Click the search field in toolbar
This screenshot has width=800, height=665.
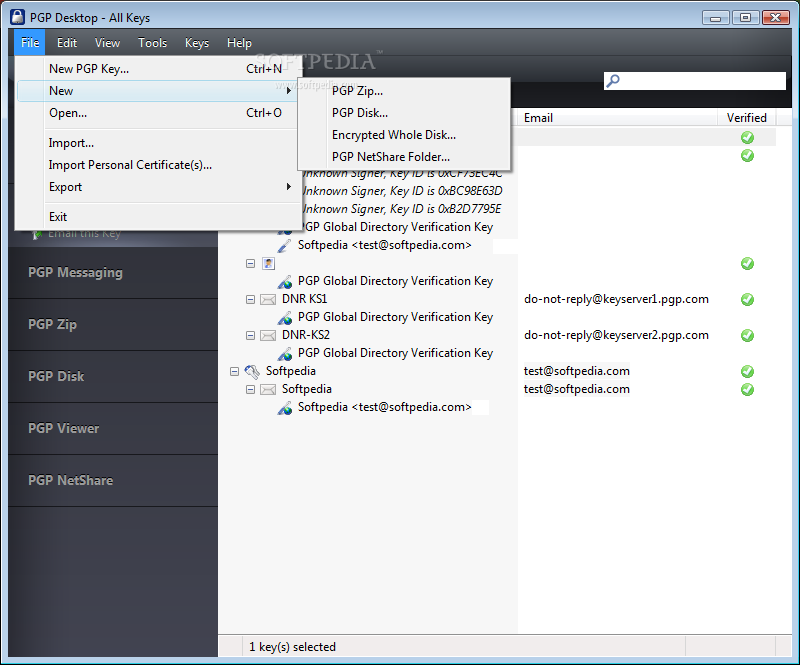point(694,81)
